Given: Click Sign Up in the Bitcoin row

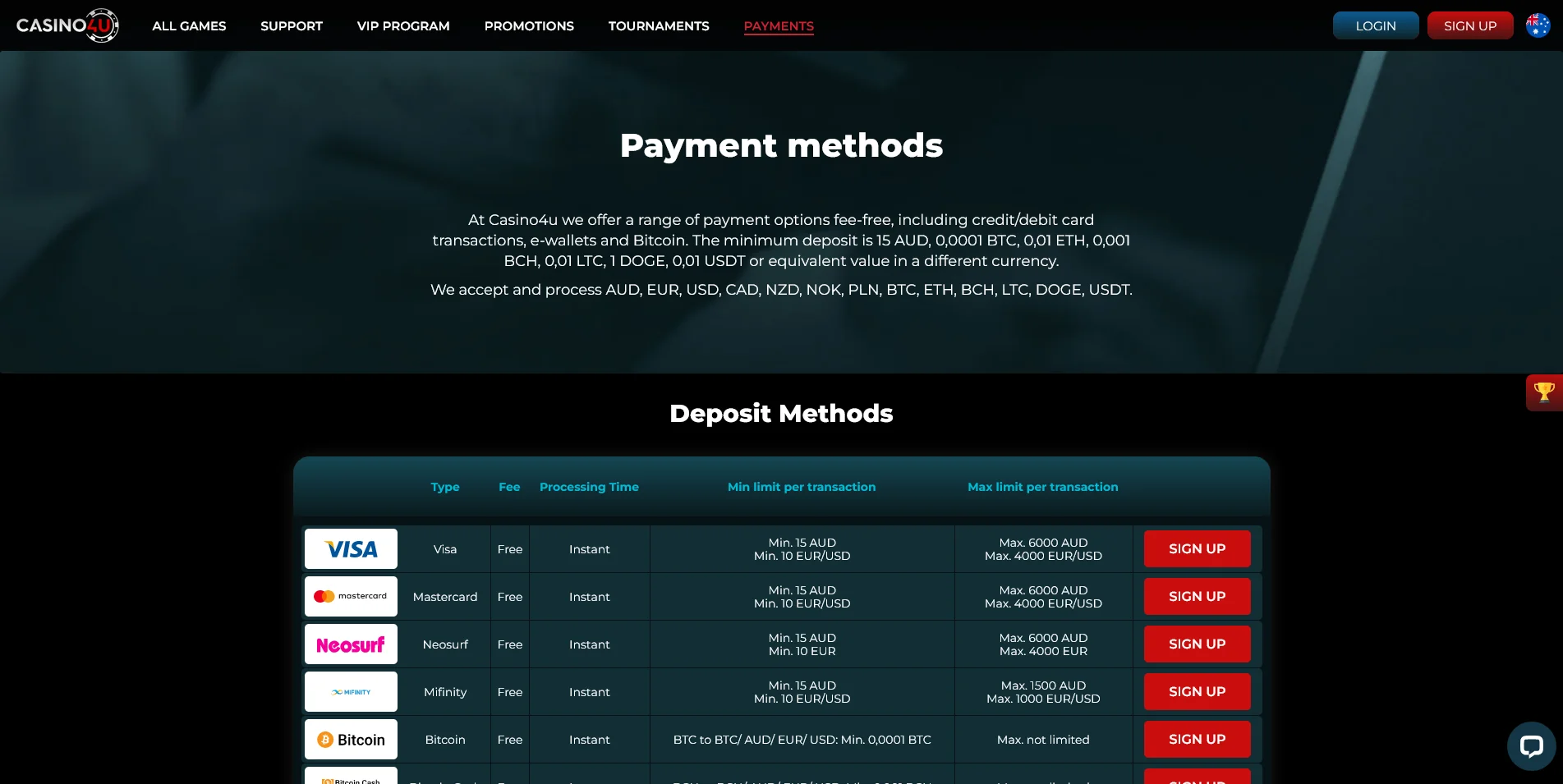Looking at the screenshot, I should 1197,740.
